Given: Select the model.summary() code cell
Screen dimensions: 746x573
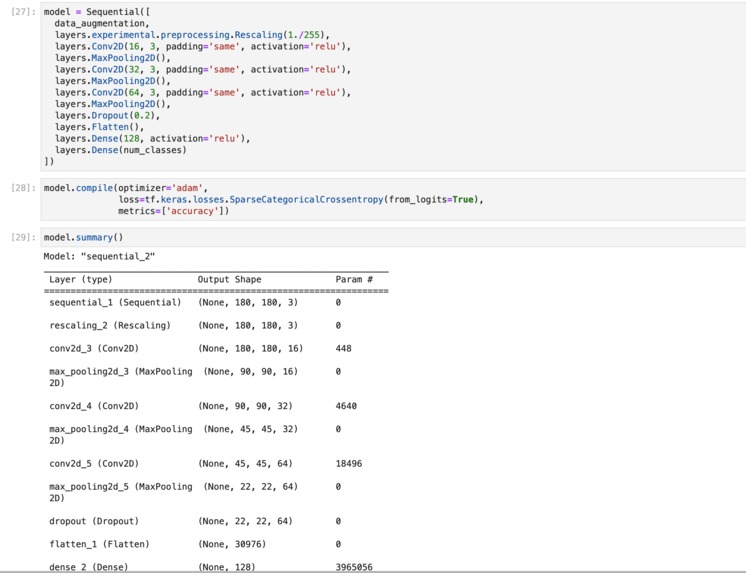Looking at the screenshot, I should pos(393,237).
